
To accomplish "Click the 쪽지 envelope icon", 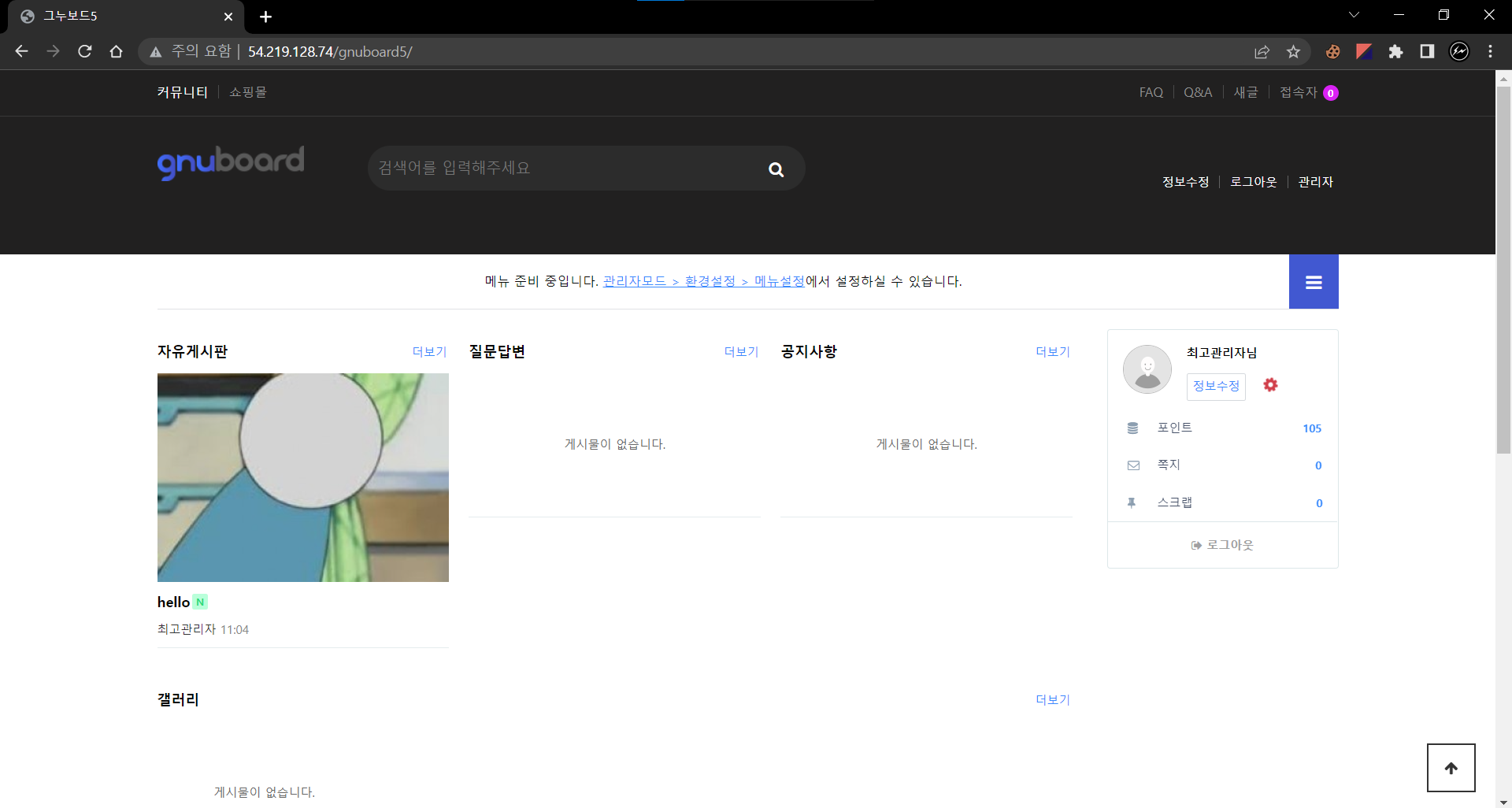I will [1133, 465].
